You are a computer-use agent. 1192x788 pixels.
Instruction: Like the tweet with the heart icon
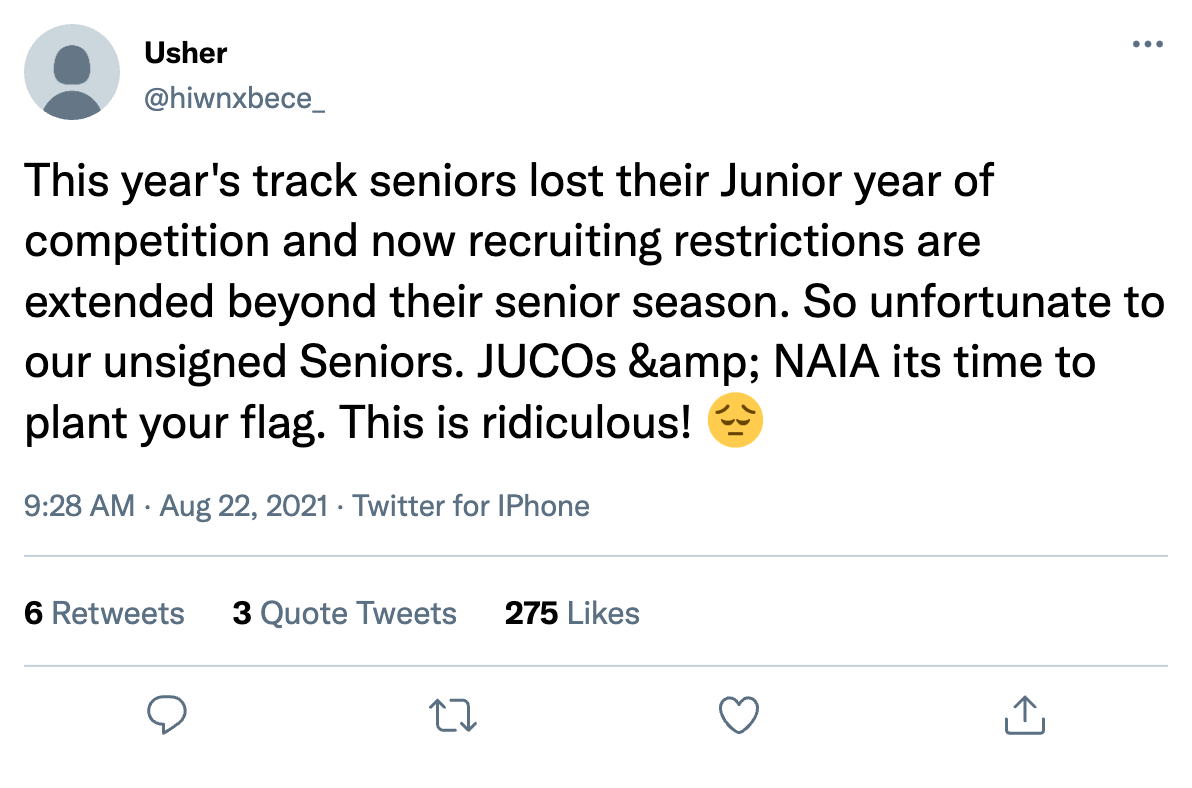pos(739,714)
